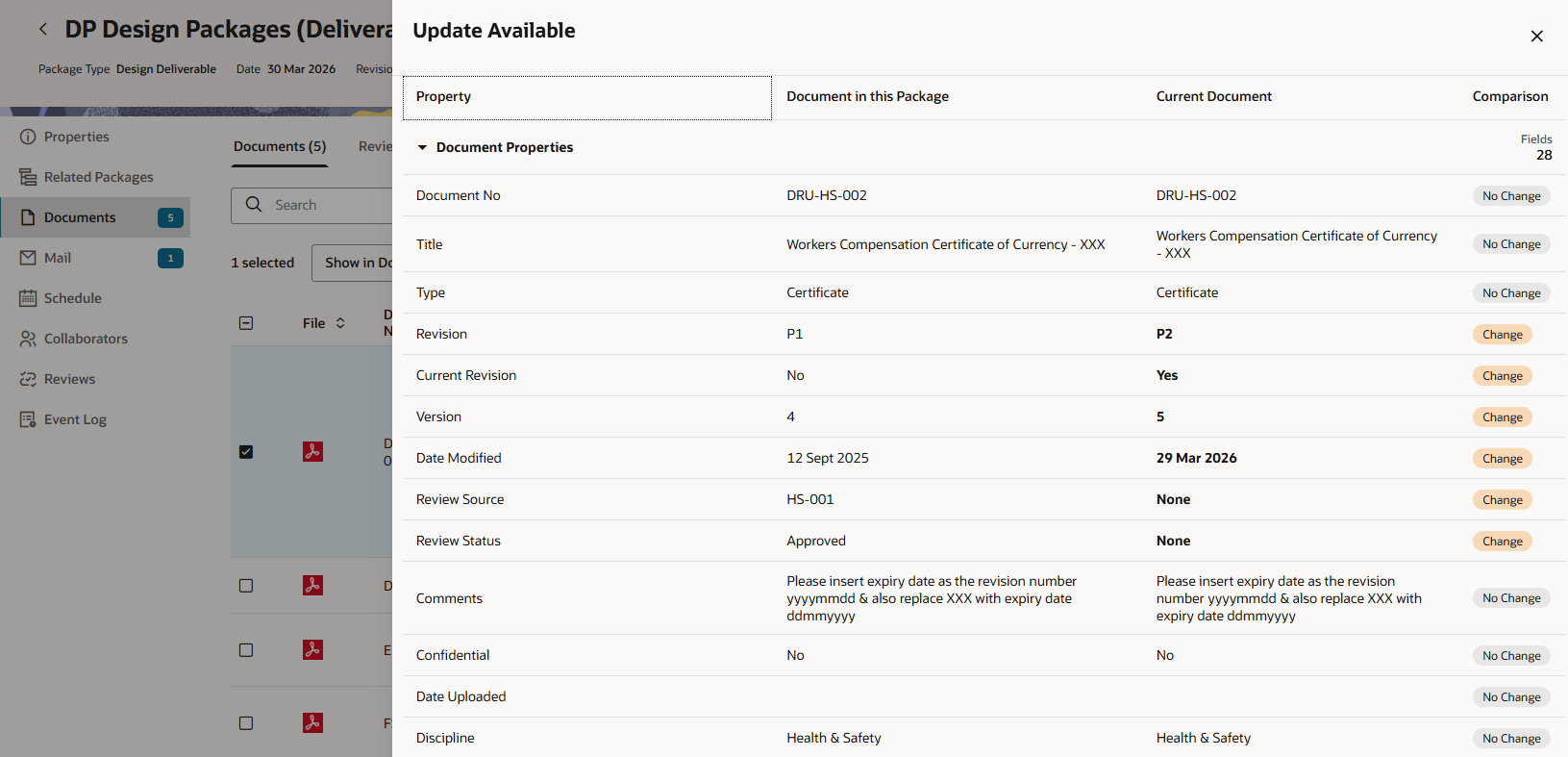Click the Related Packages sidebar icon

[28, 177]
